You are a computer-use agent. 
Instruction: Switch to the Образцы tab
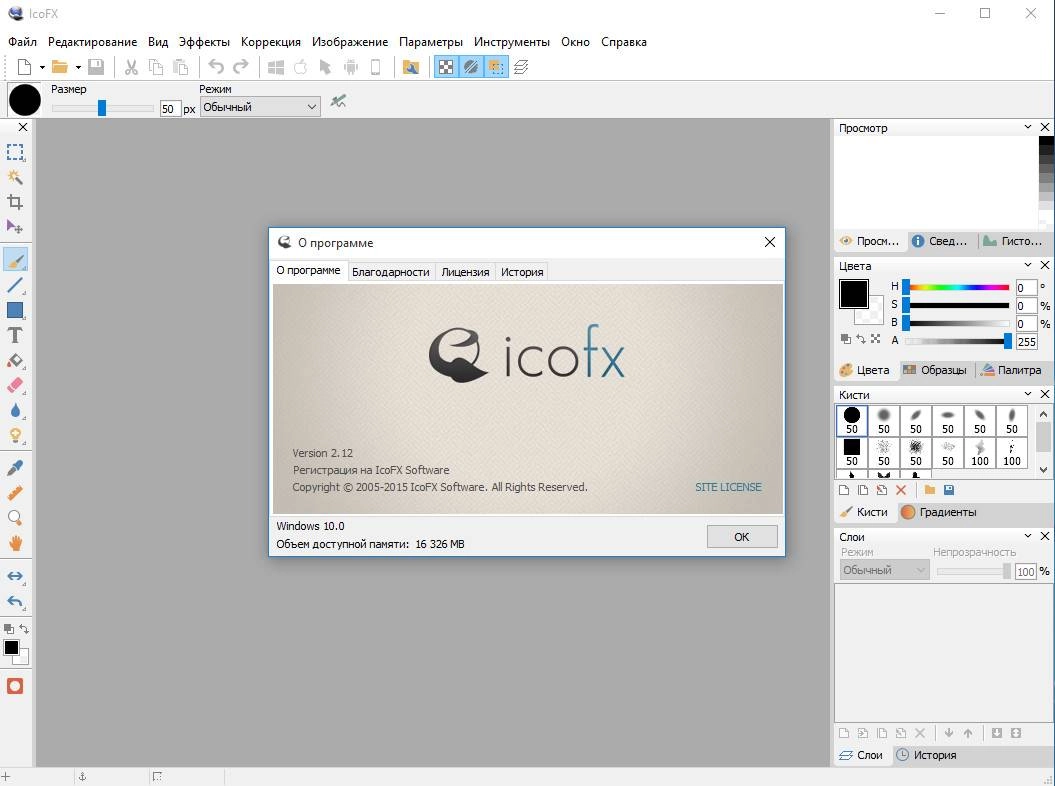935,370
